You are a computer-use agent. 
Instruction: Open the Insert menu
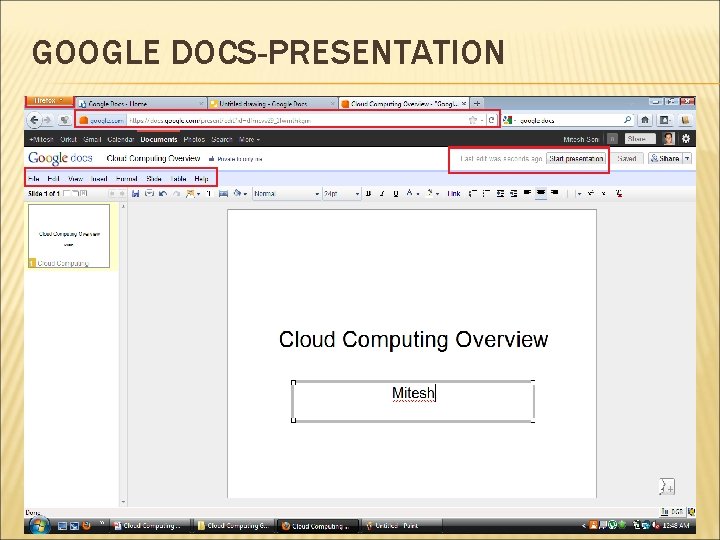click(99, 179)
